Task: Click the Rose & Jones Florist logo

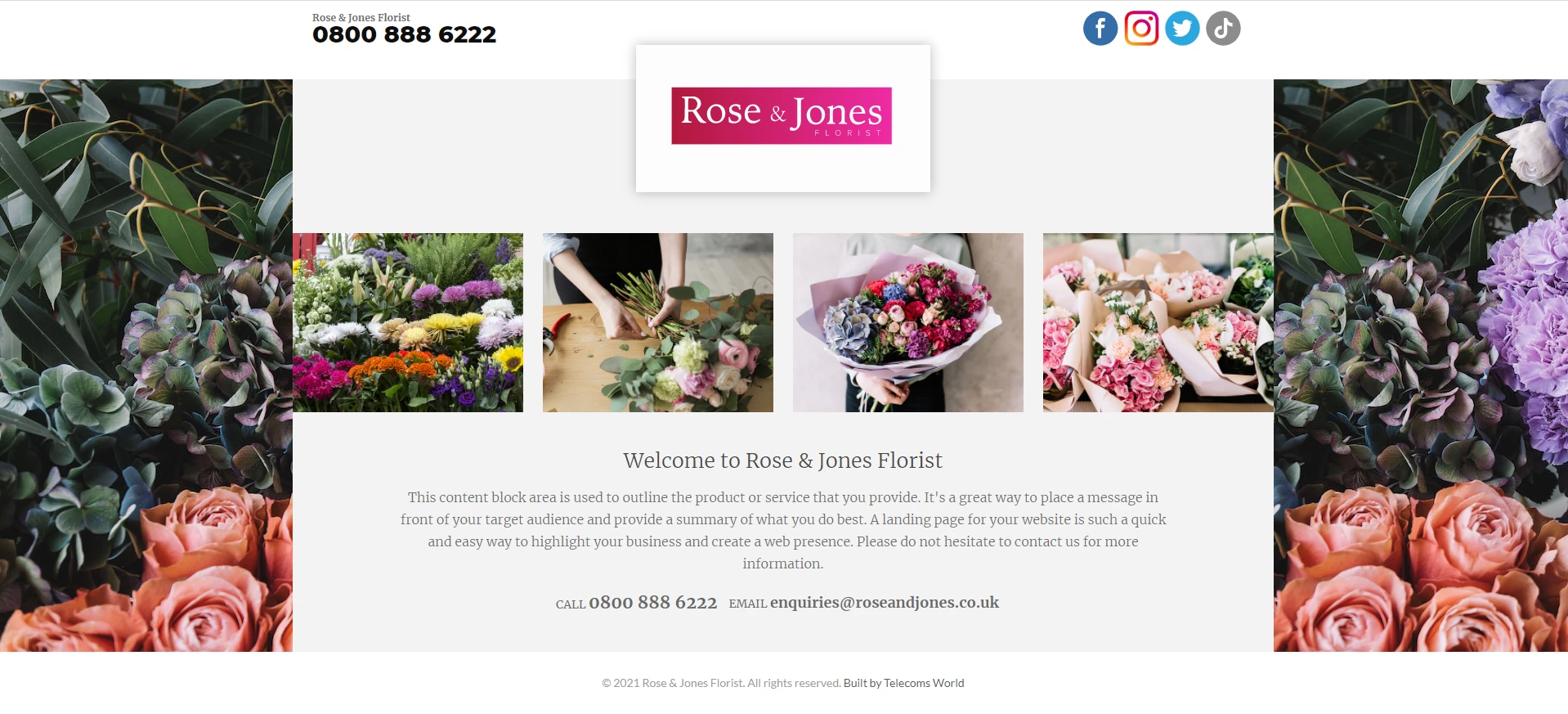Action: click(x=782, y=115)
